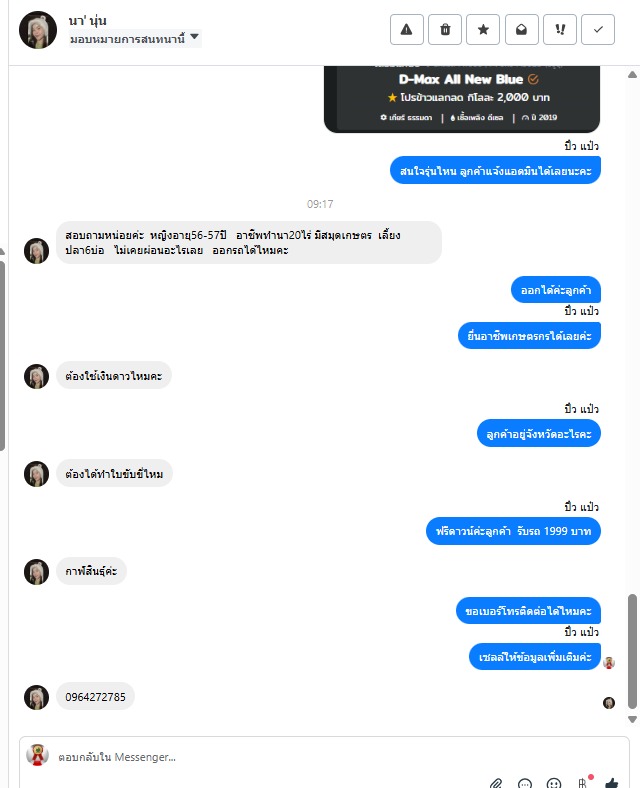The width and height of the screenshot is (640, 788).
Task: Star this conversation for follow up
Action: [483, 30]
